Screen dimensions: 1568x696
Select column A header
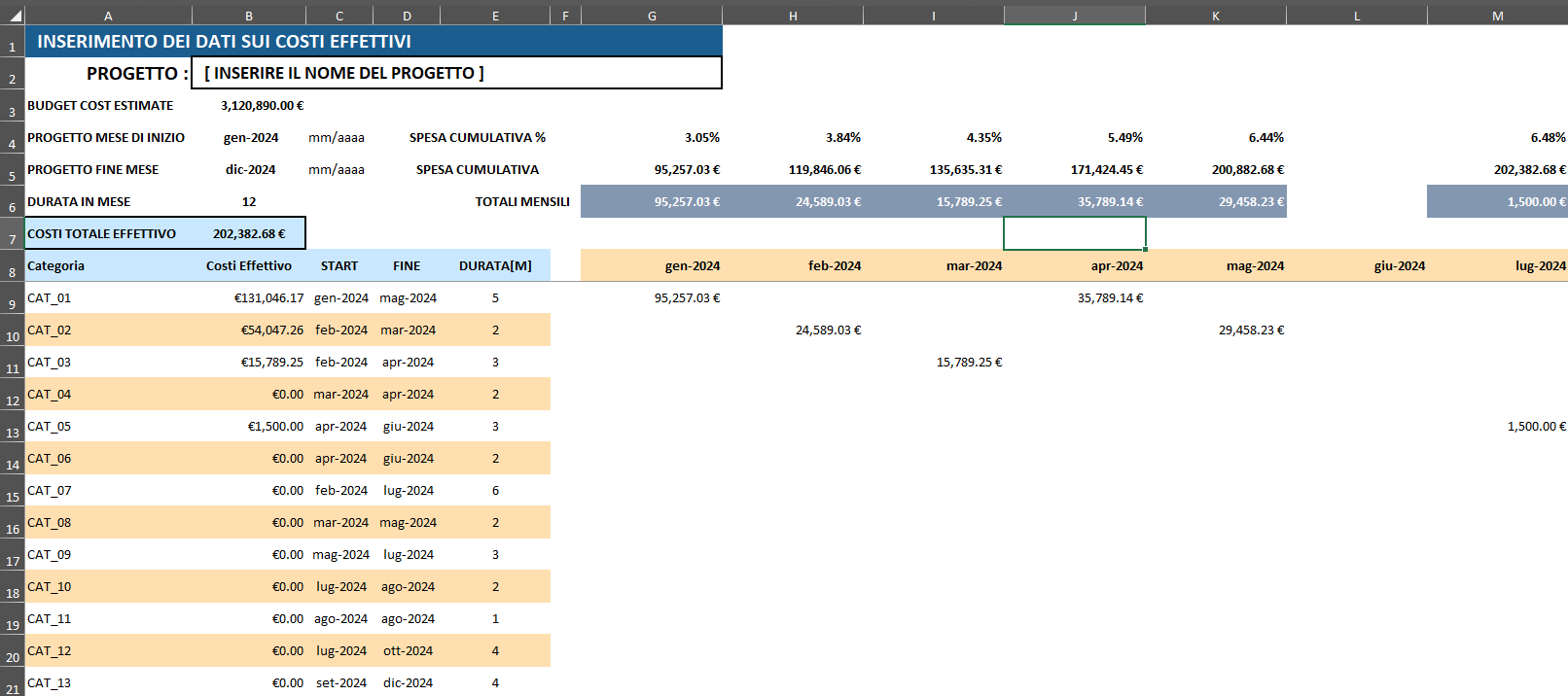(108, 16)
